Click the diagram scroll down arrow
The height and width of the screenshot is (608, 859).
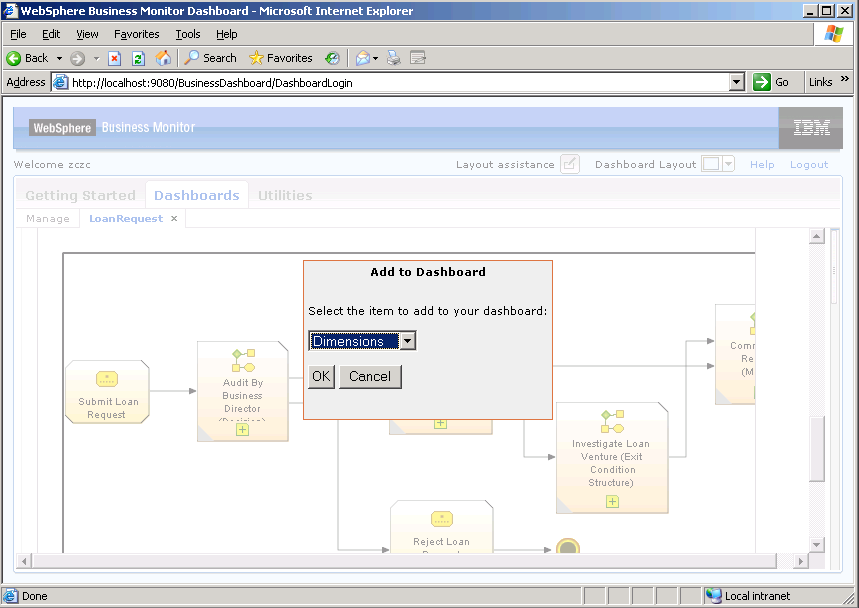(816, 544)
